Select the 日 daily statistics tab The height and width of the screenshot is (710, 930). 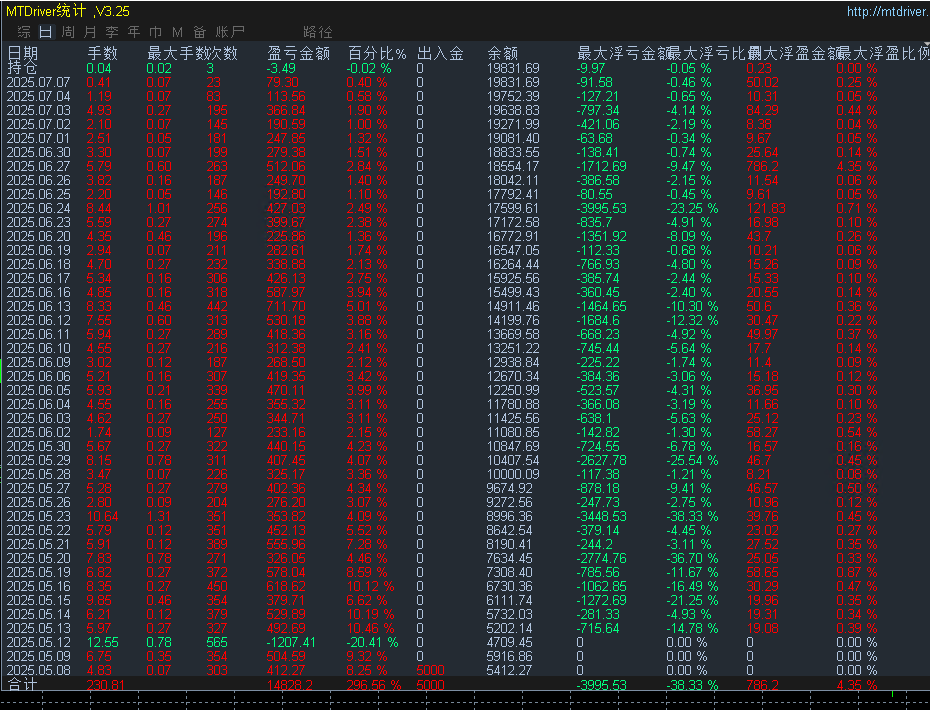tap(45, 32)
